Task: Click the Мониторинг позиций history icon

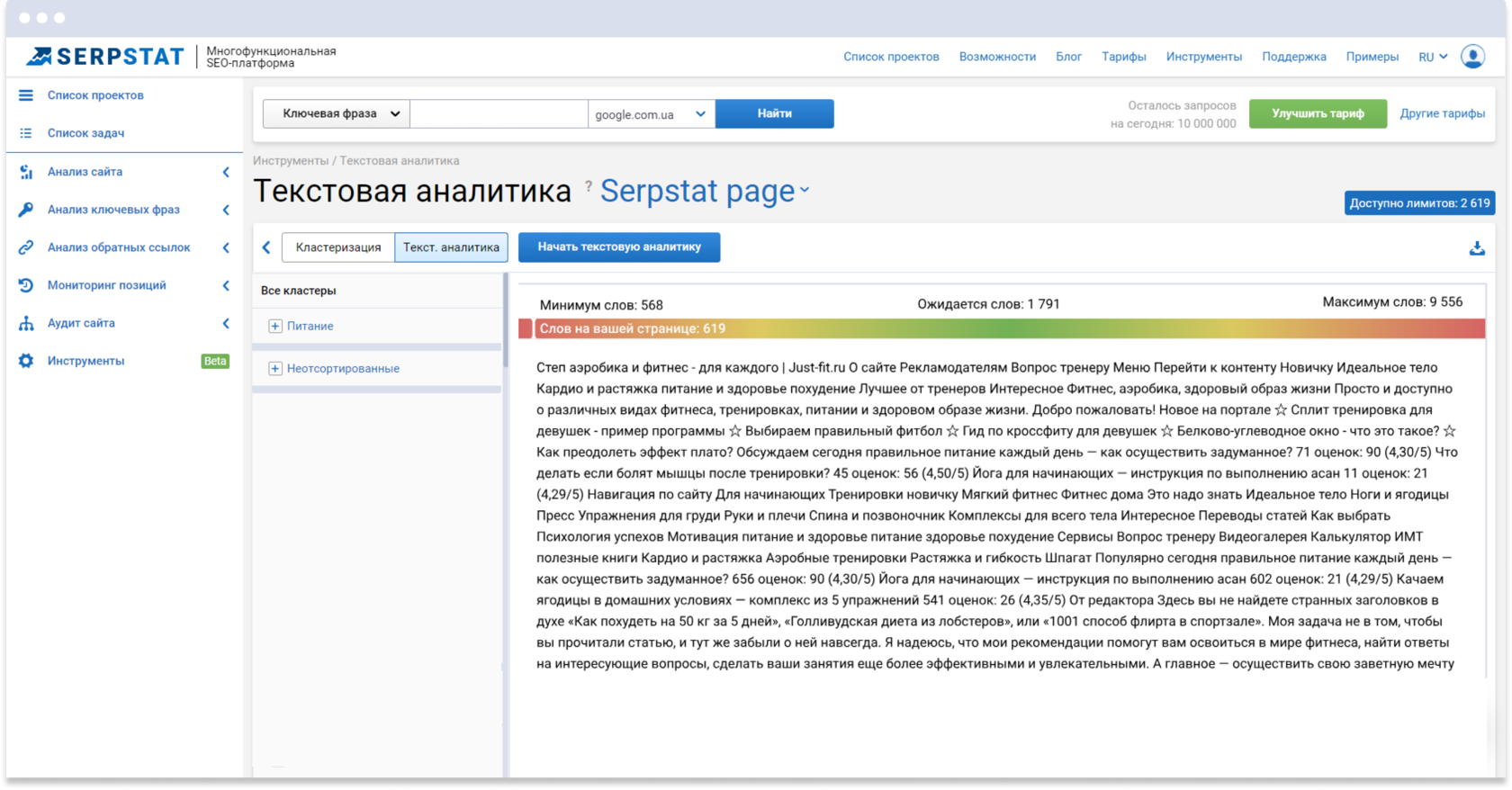Action: (x=26, y=285)
